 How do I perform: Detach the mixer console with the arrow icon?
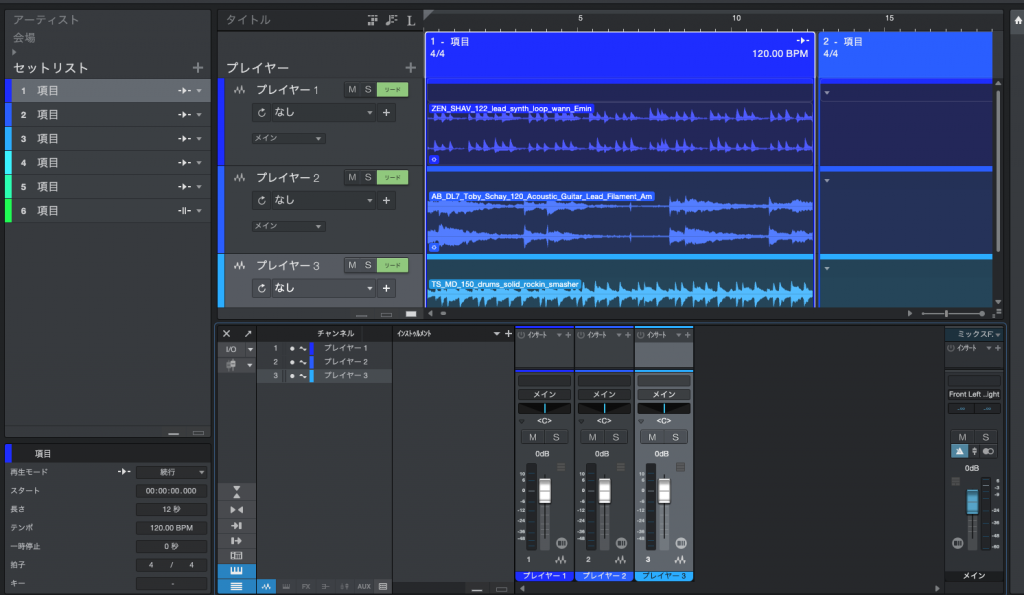coord(248,333)
